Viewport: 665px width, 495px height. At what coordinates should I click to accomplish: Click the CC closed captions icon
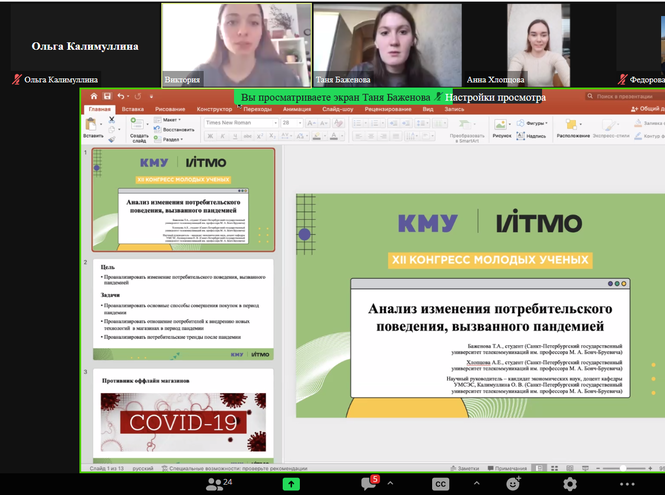pyautogui.click(x=440, y=483)
